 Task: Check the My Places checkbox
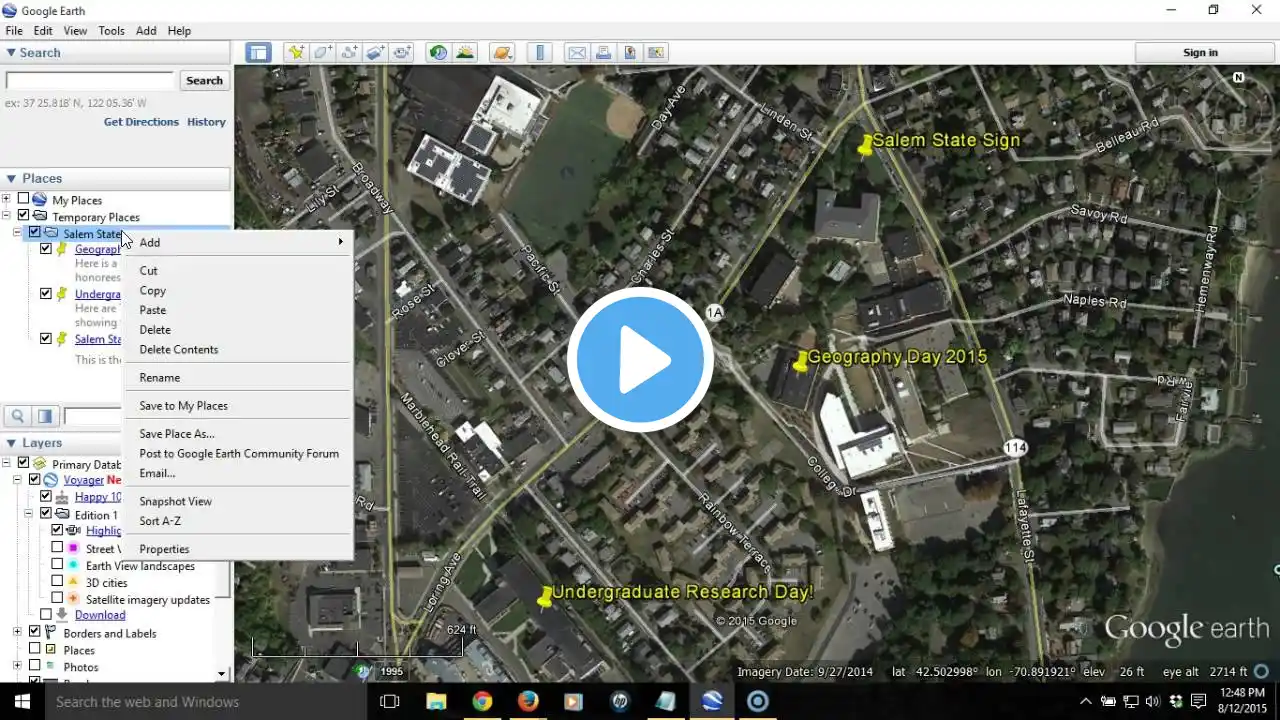[x=23, y=199]
